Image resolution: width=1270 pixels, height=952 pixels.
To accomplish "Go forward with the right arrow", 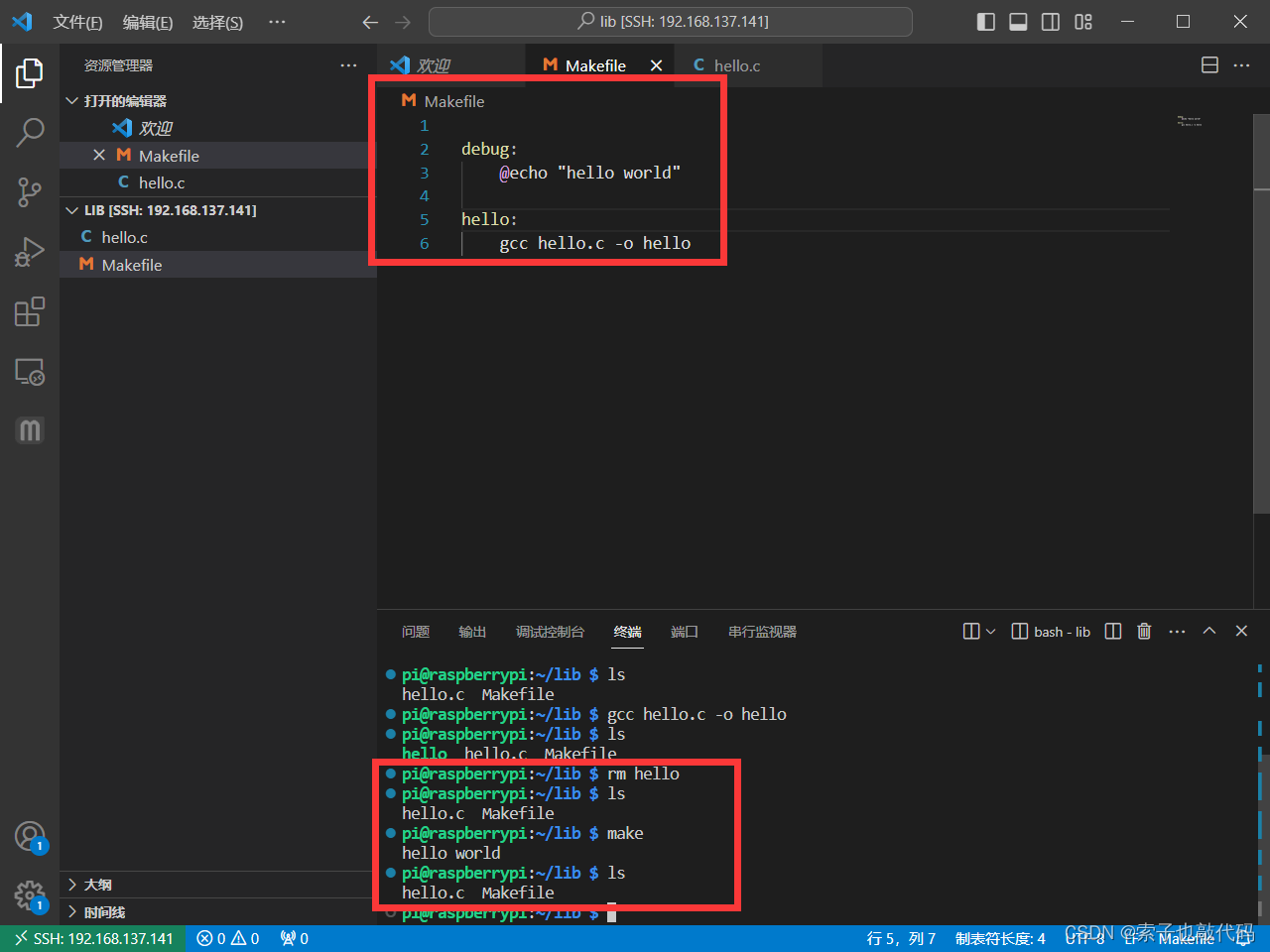I will (x=402, y=22).
